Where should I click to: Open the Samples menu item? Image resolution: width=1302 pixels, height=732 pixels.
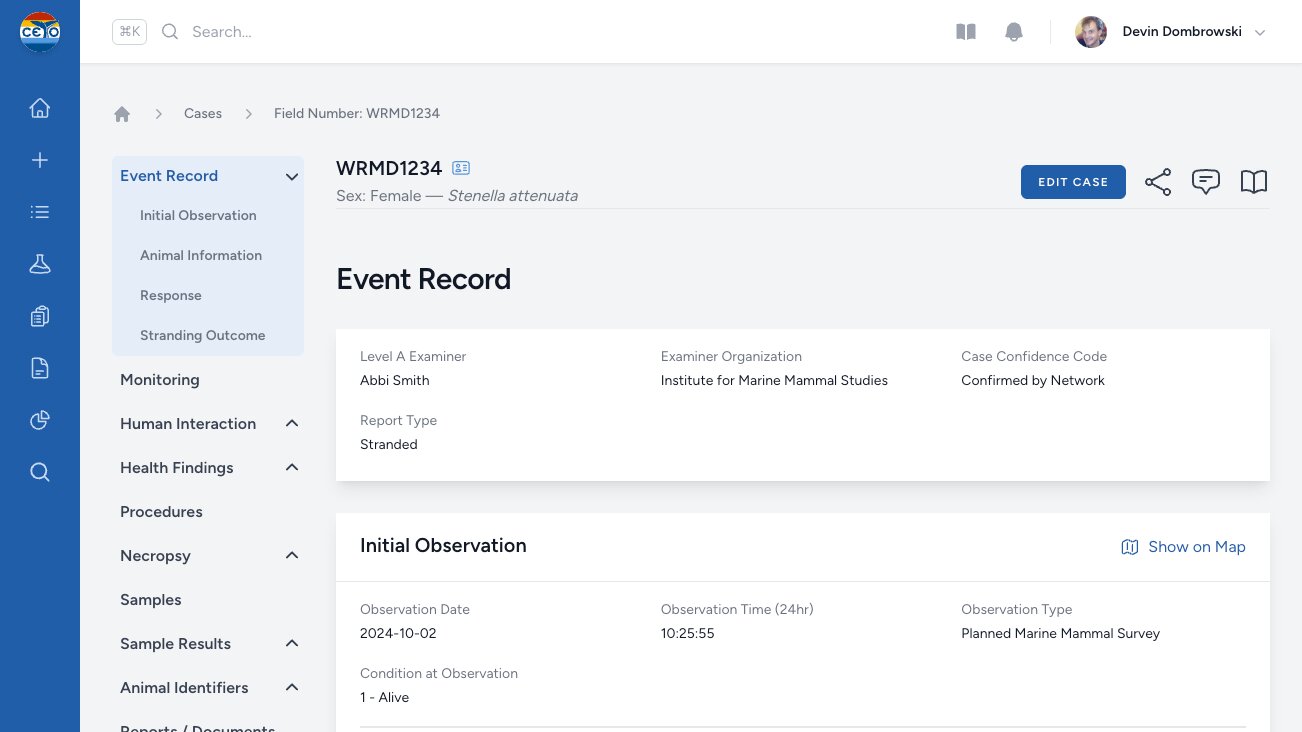point(151,600)
